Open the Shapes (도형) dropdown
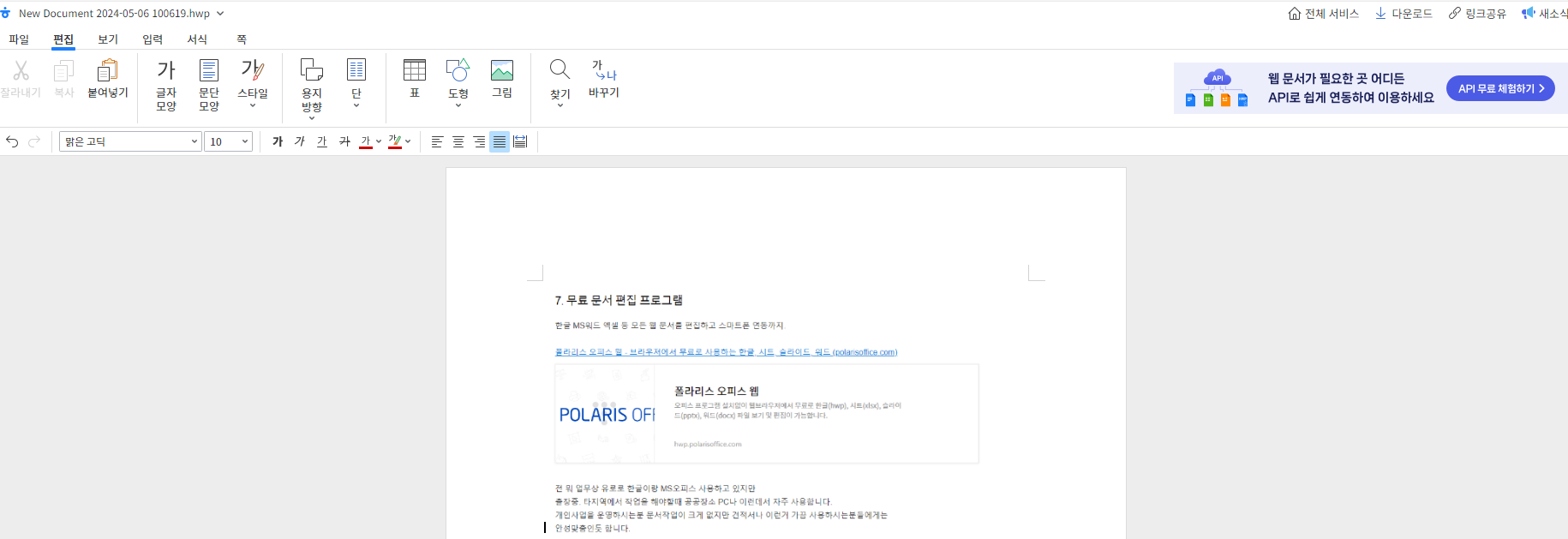Screen dimensions: 1568x539 [x=458, y=82]
